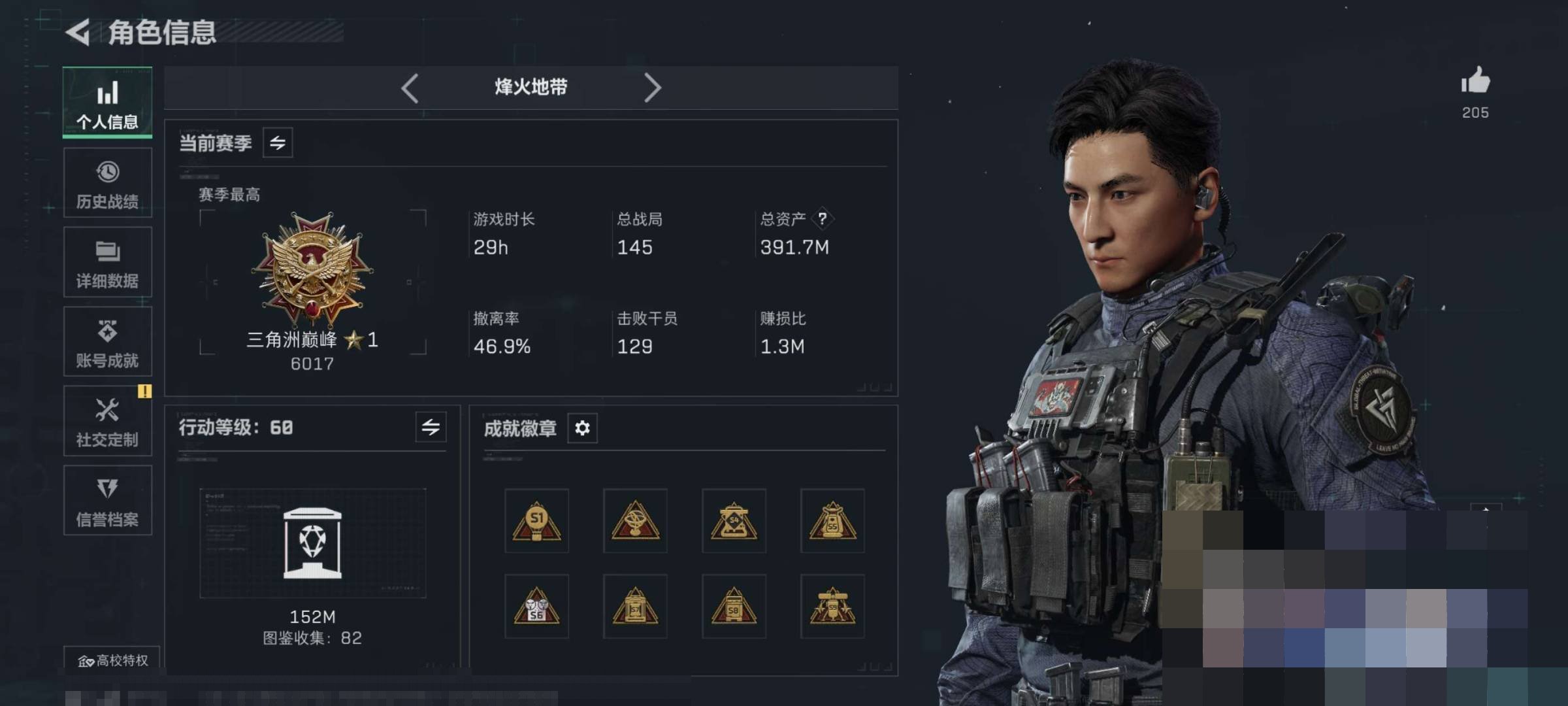Go back using the arrow beside 角色信息

(78, 32)
